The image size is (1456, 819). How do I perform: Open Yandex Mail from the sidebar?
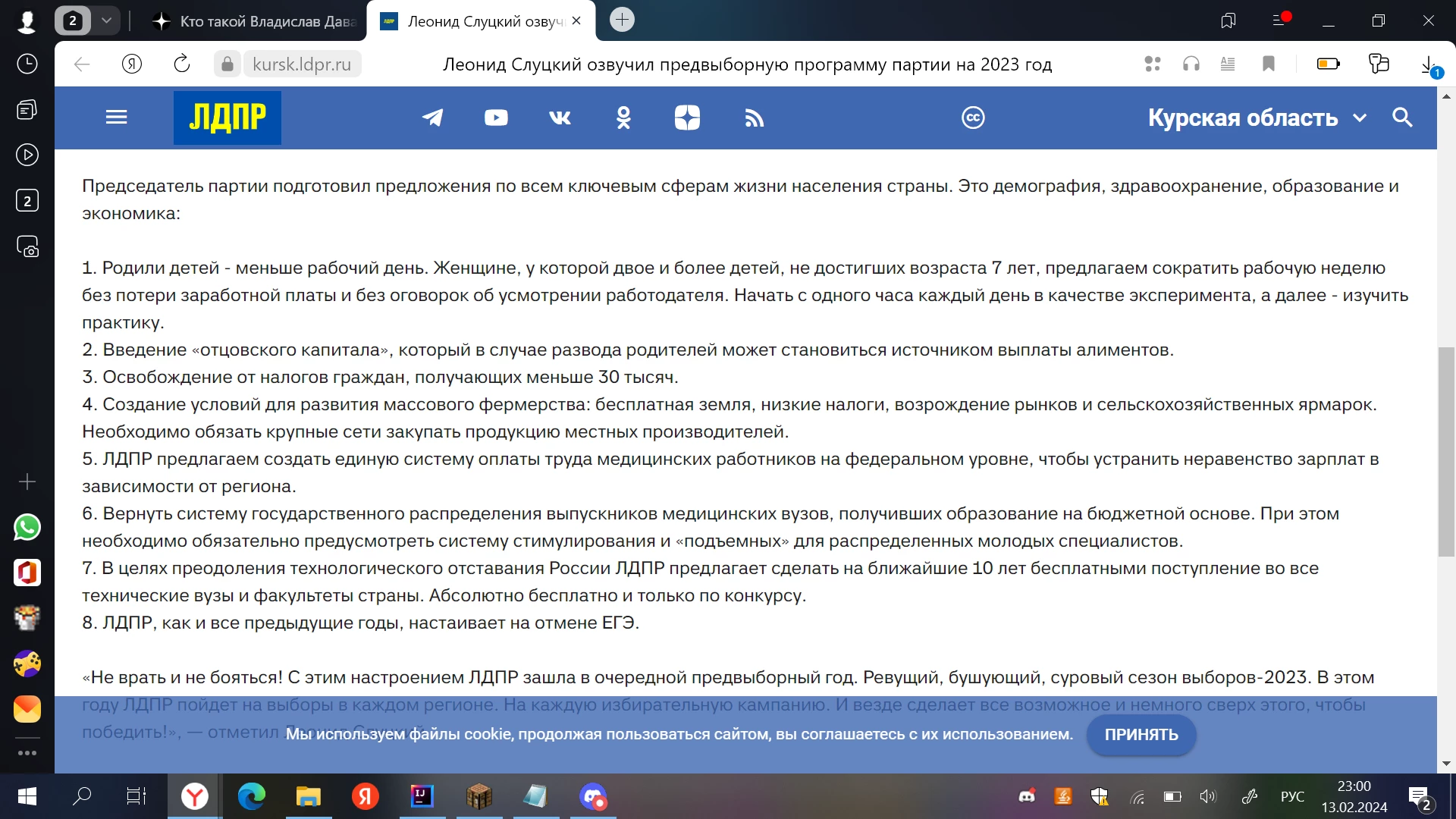click(x=27, y=709)
